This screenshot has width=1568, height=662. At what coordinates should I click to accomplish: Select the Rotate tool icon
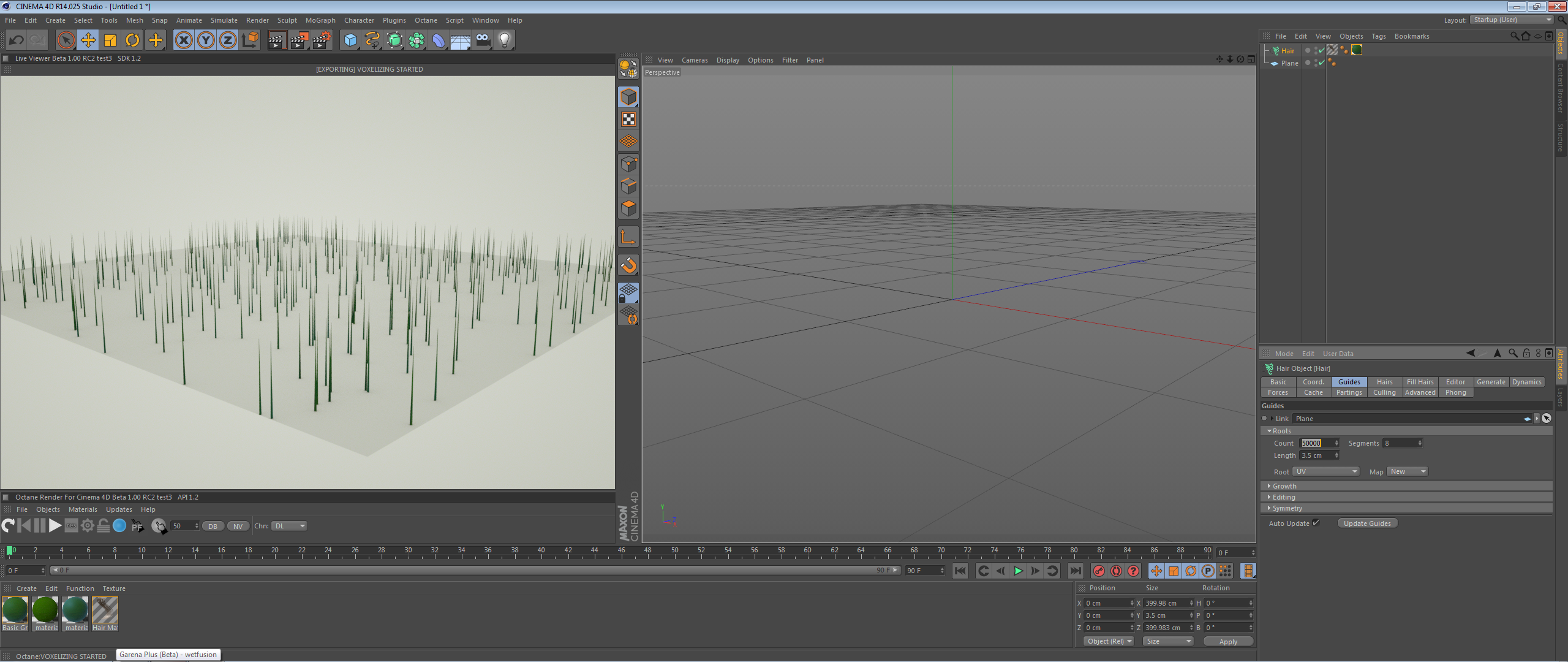click(x=132, y=40)
